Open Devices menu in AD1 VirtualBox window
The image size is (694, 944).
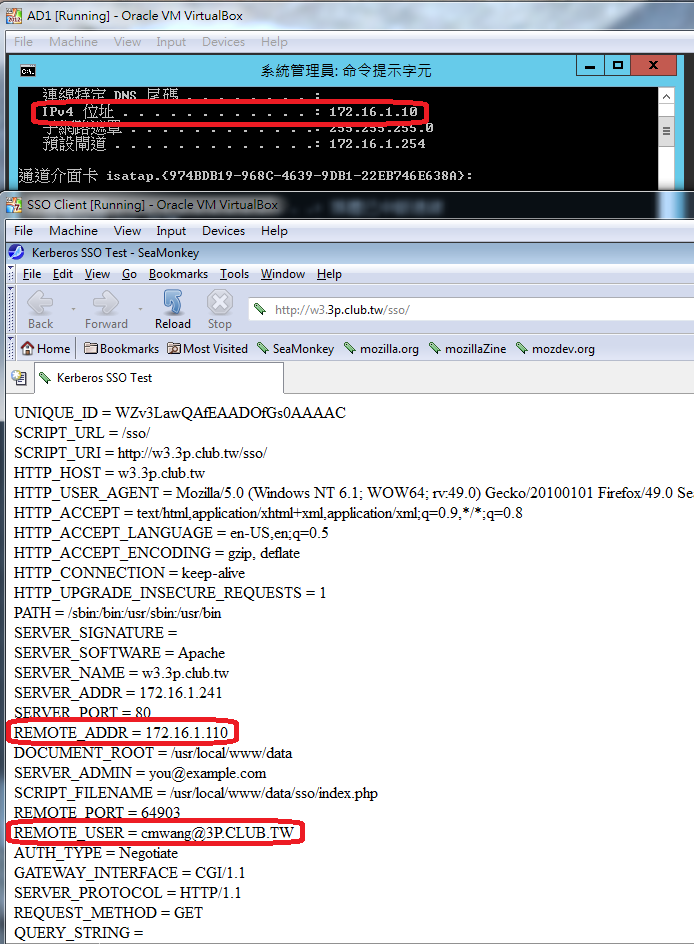tap(223, 42)
